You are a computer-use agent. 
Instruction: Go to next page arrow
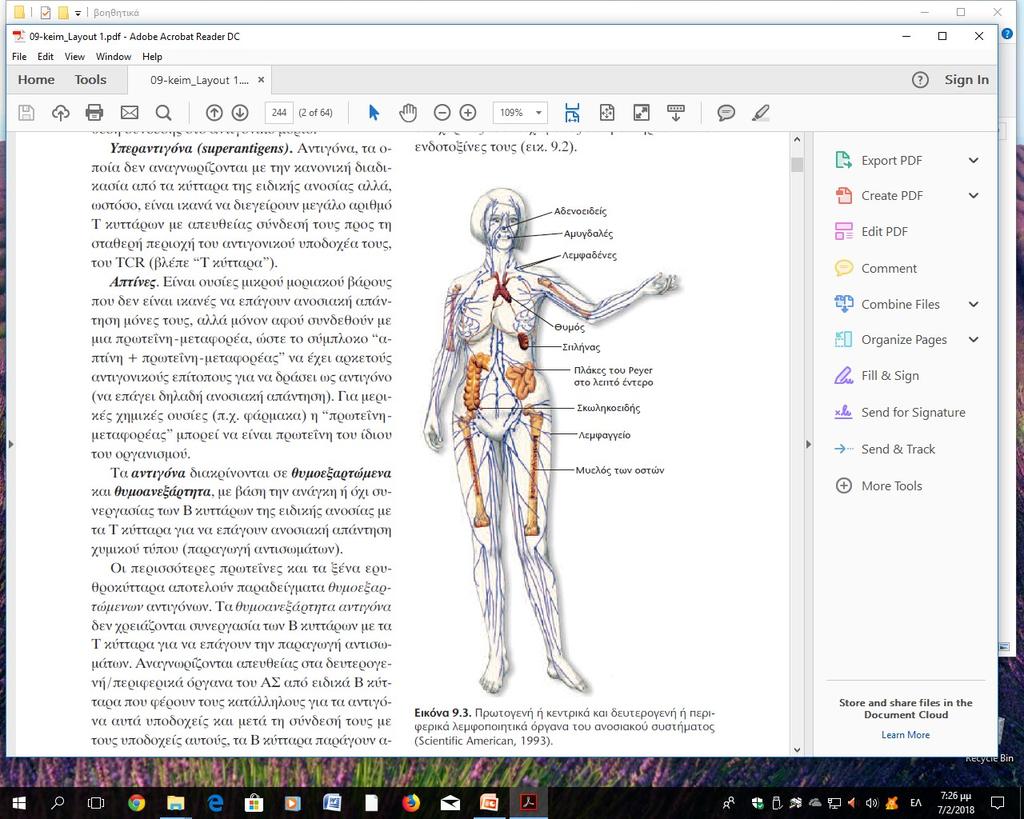pos(240,113)
